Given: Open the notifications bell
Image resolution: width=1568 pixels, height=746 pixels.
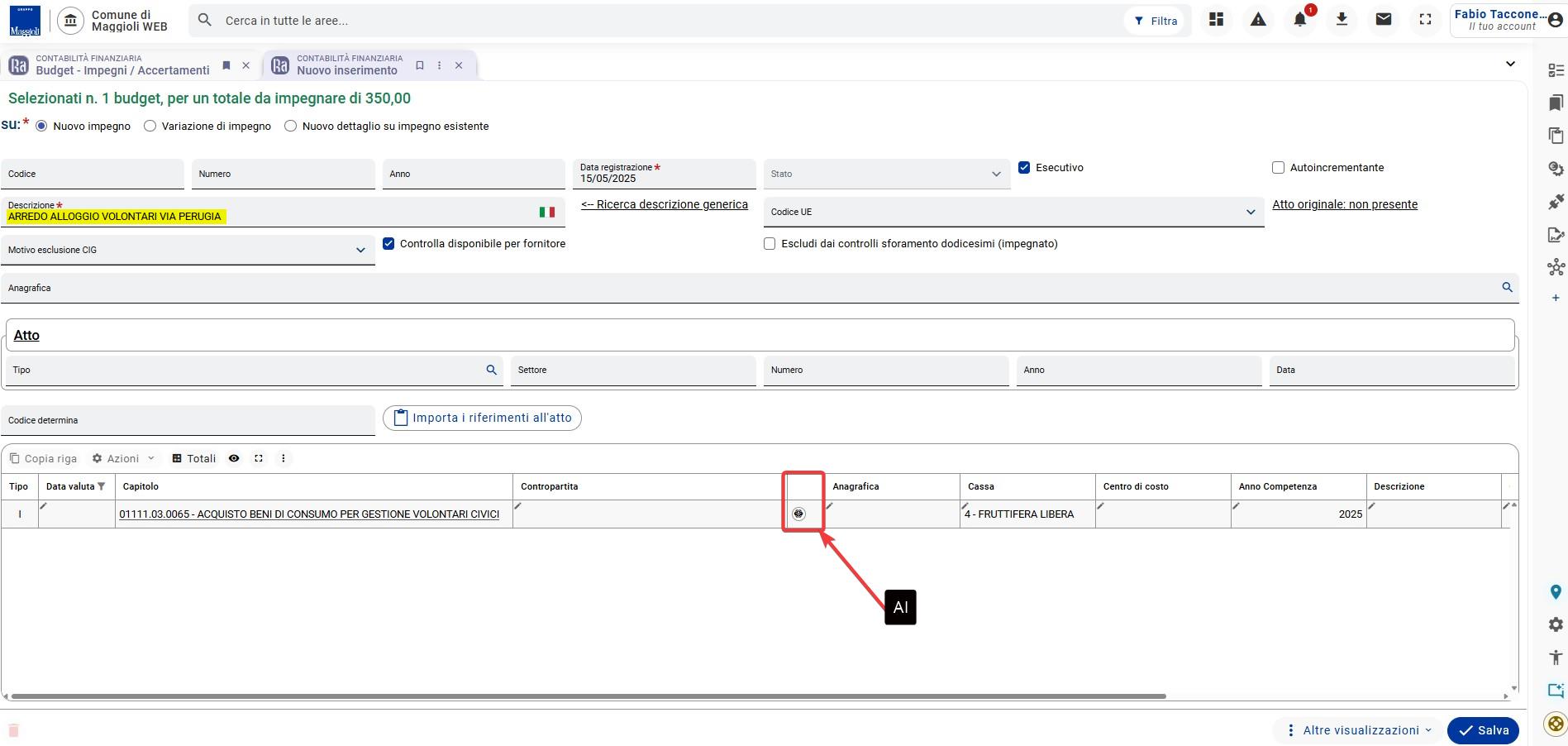Looking at the screenshot, I should pyautogui.click(x=1300, y=20).
